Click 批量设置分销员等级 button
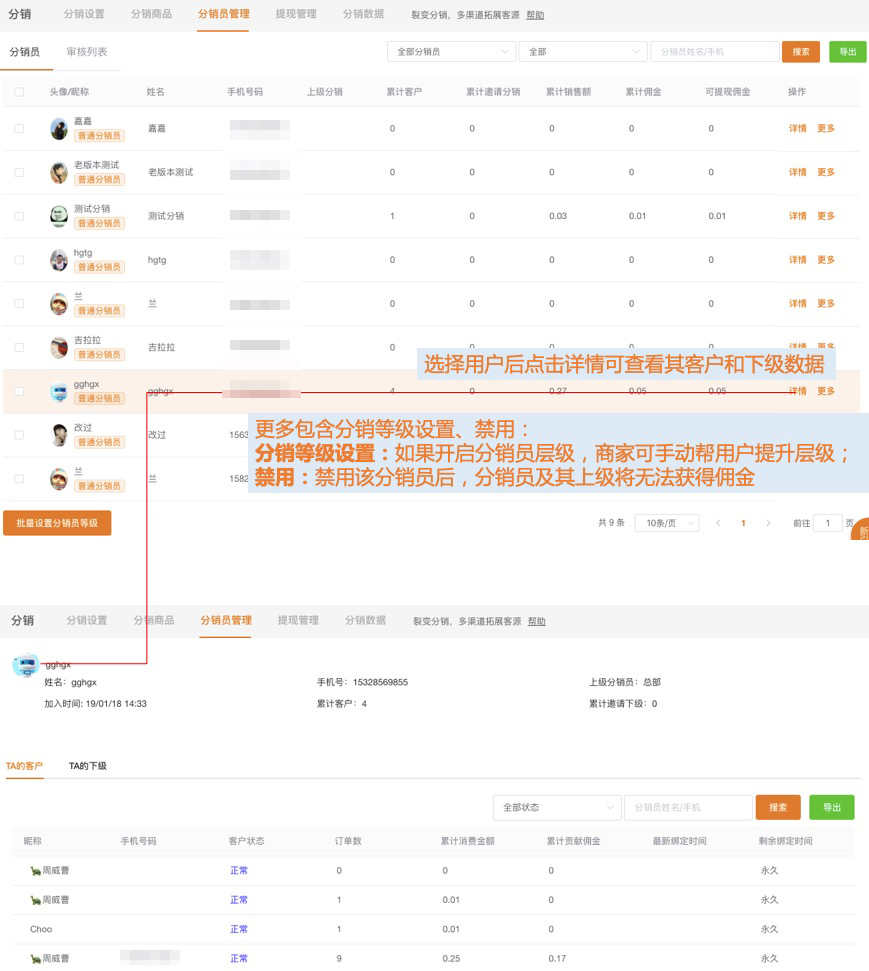The image size is (869, 971). [x=57, y=523]
